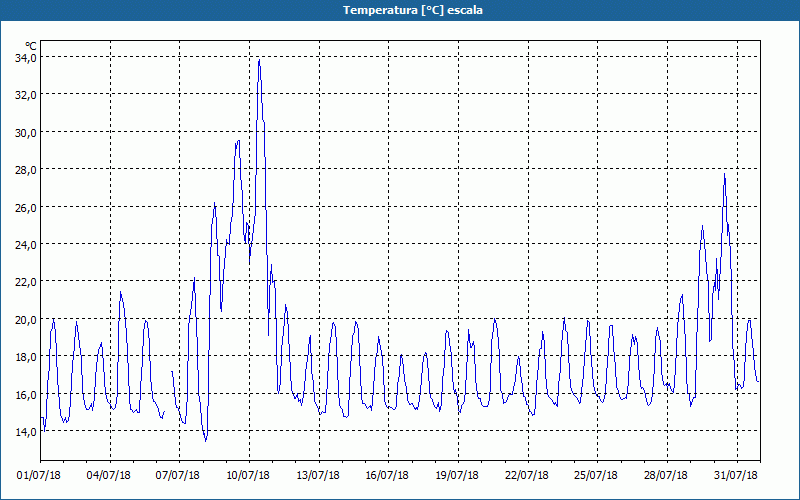Click the 04/07/18 date label
800x500 pixels.
pos(108,475)
